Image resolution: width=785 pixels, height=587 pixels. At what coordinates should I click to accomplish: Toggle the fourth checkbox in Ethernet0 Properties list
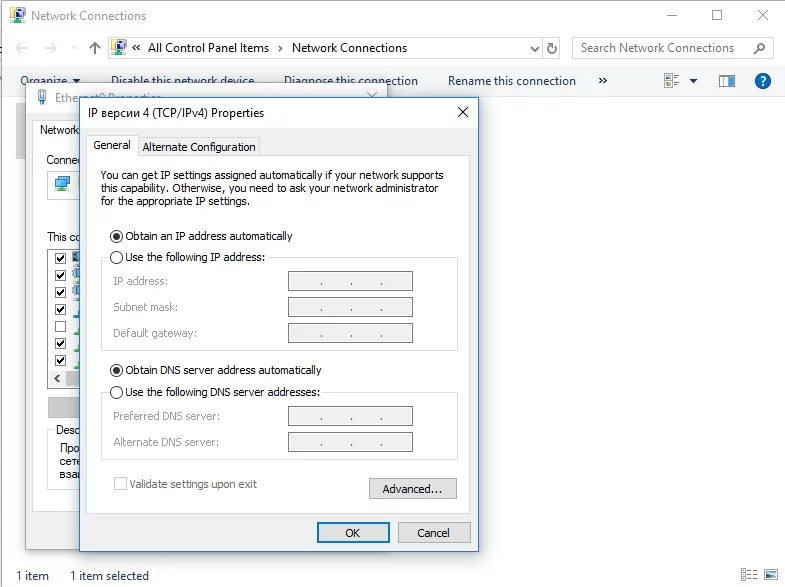(x=61, y=309)
